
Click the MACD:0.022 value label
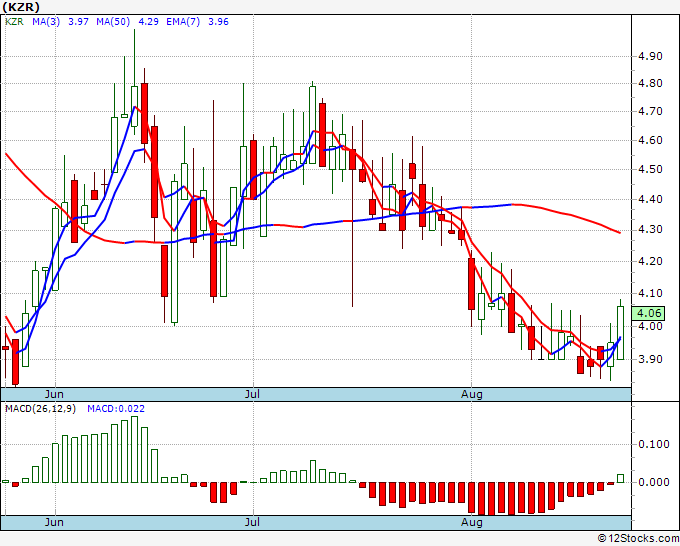[116, 409]
